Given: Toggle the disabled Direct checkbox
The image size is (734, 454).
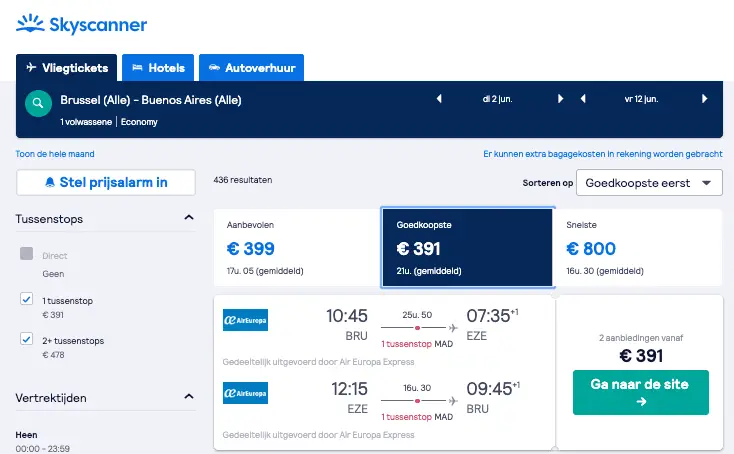Looking at the screenshot, I should [27, 254].
